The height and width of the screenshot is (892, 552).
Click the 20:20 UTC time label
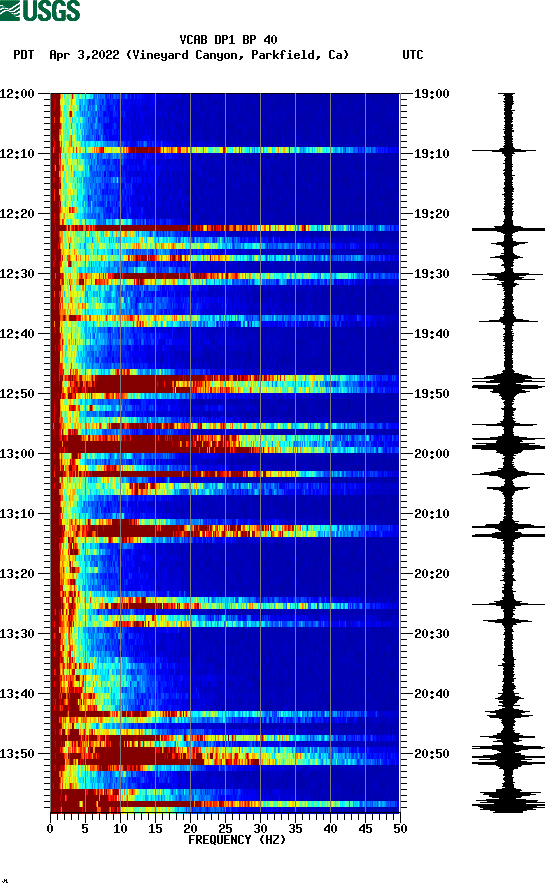pyautogui.click(x=431, y=574)
